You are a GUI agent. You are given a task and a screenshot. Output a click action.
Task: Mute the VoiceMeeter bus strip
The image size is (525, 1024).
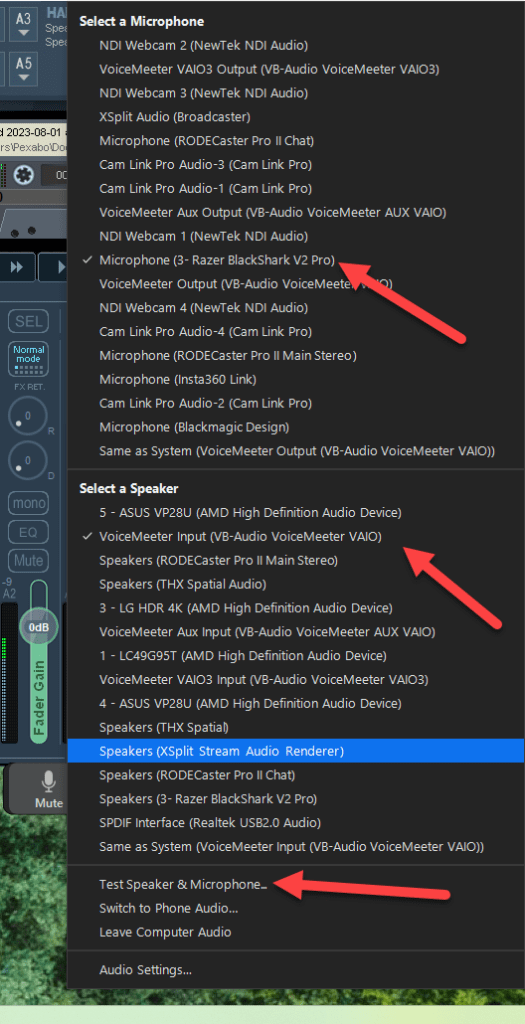click(28, 561)
